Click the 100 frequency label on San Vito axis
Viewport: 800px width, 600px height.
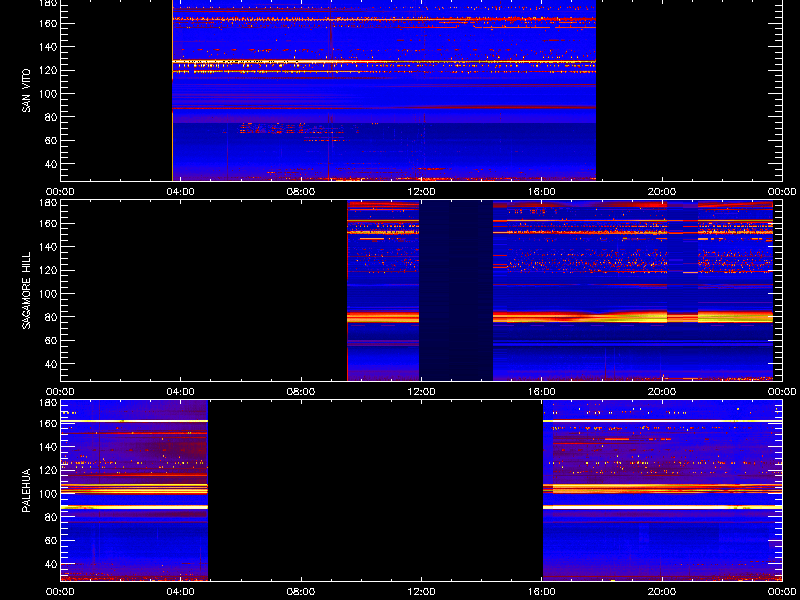[x=48, y=94]
